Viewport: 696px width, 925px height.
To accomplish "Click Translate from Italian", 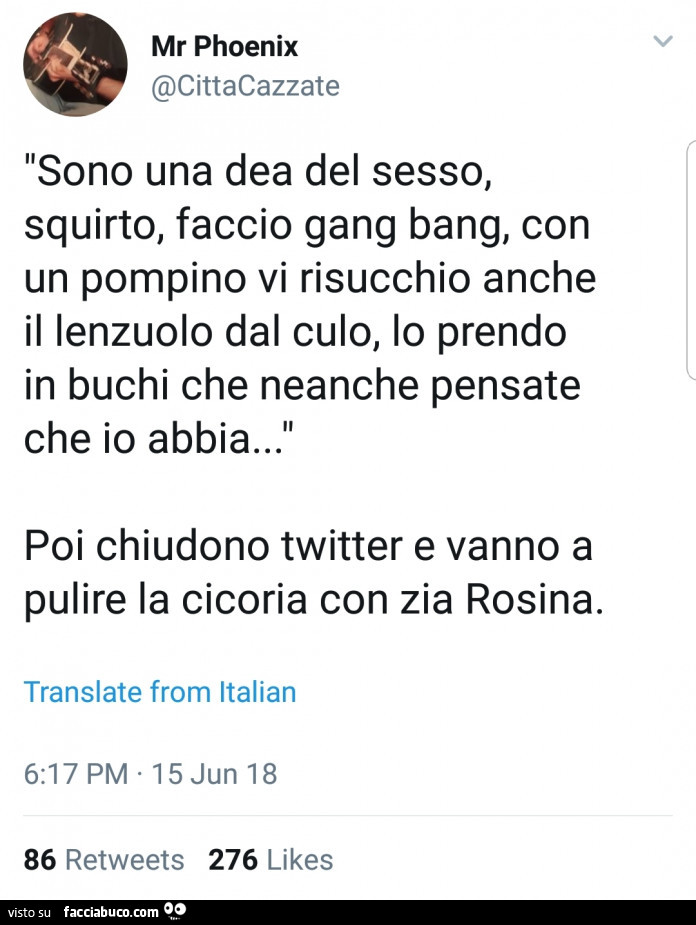I will point(160,691).
